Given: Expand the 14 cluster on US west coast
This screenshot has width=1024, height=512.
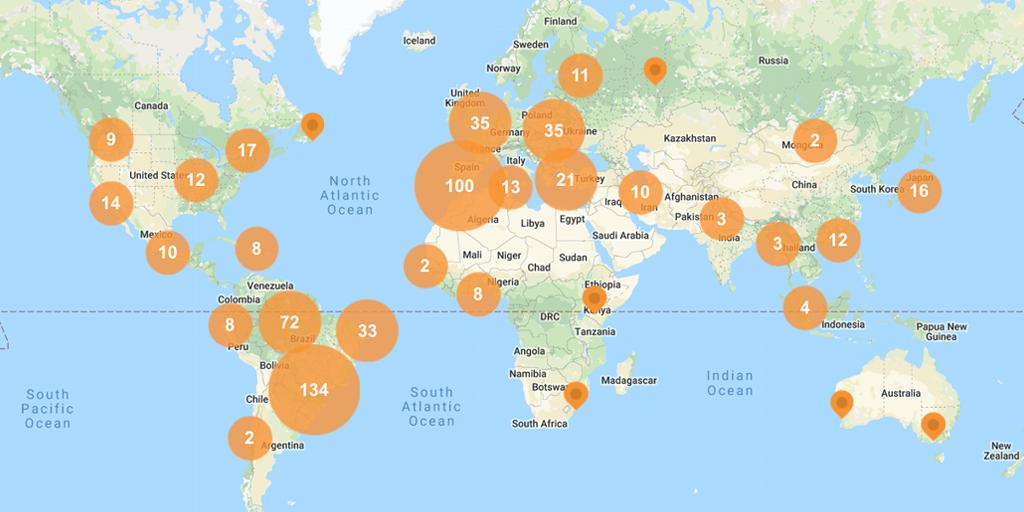Looking at the screenshot, I should pyautogui.click(x=111, y=203).
